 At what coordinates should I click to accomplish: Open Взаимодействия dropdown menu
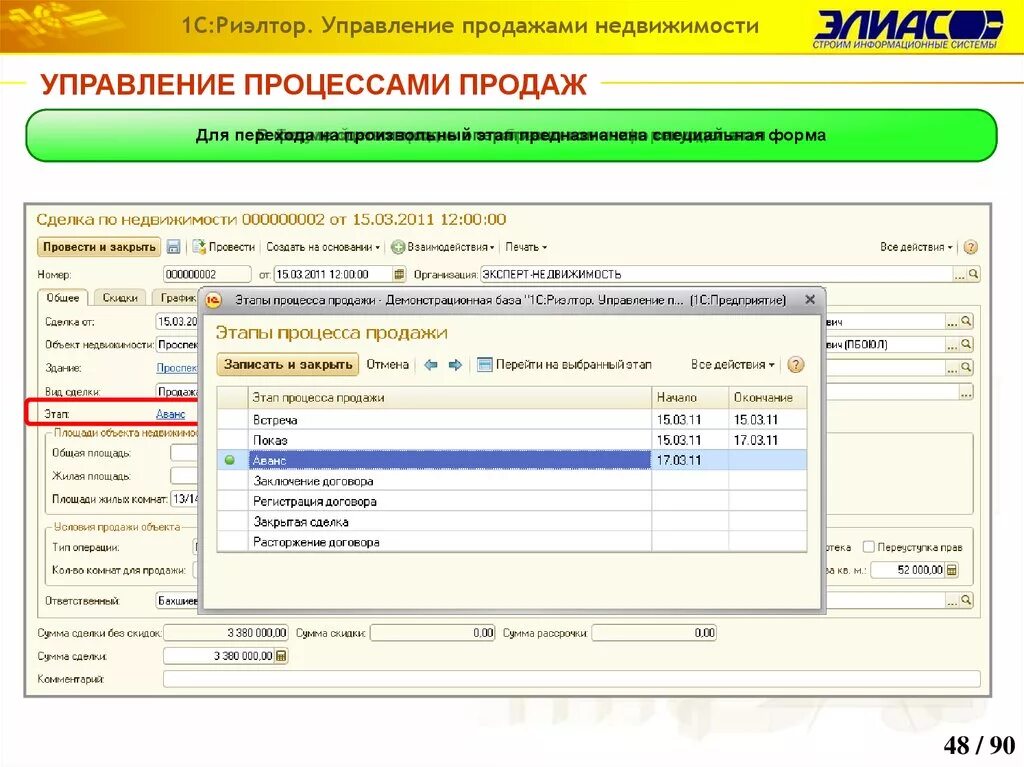click(x=443, y=247)
